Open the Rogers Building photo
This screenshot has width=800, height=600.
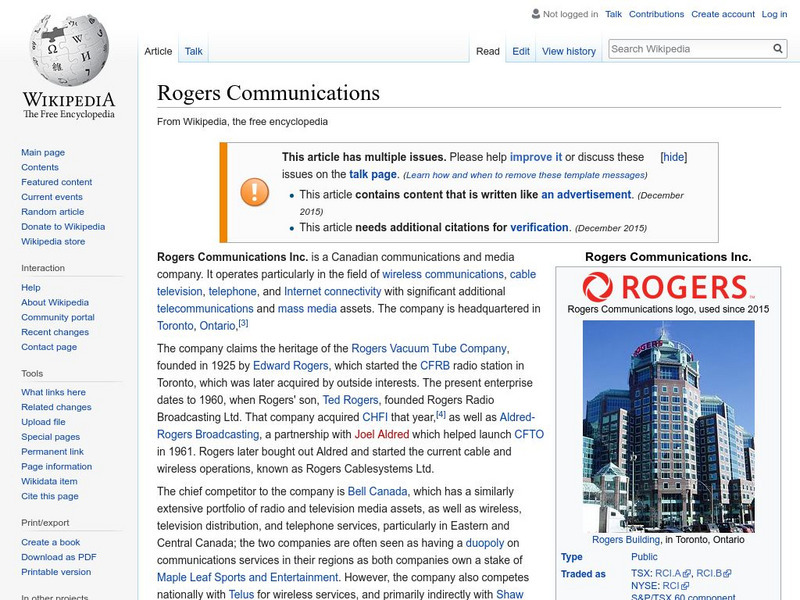click(x=668, y=426)
